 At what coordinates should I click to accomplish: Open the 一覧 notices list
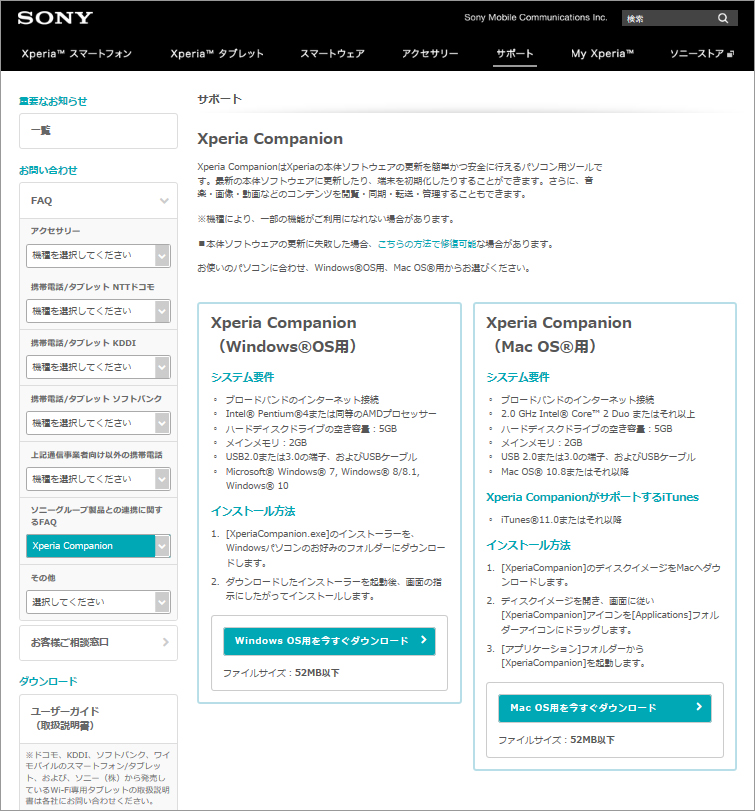[98, 131]
